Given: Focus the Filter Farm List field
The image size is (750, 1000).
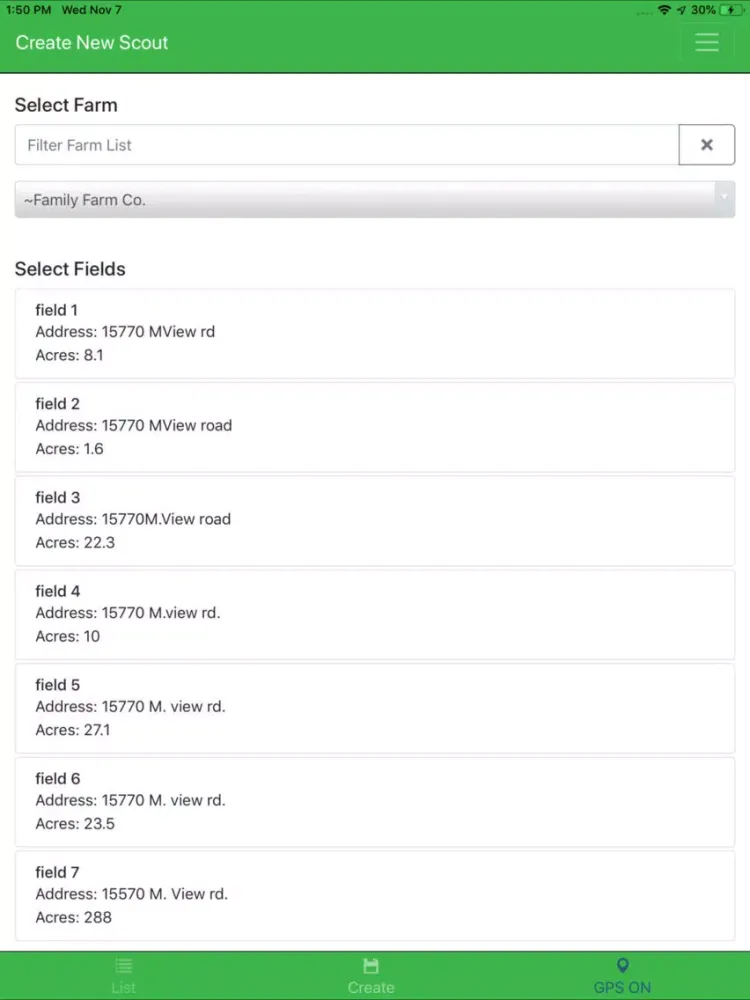Looking at the screenshot, I should pos(347,145).
